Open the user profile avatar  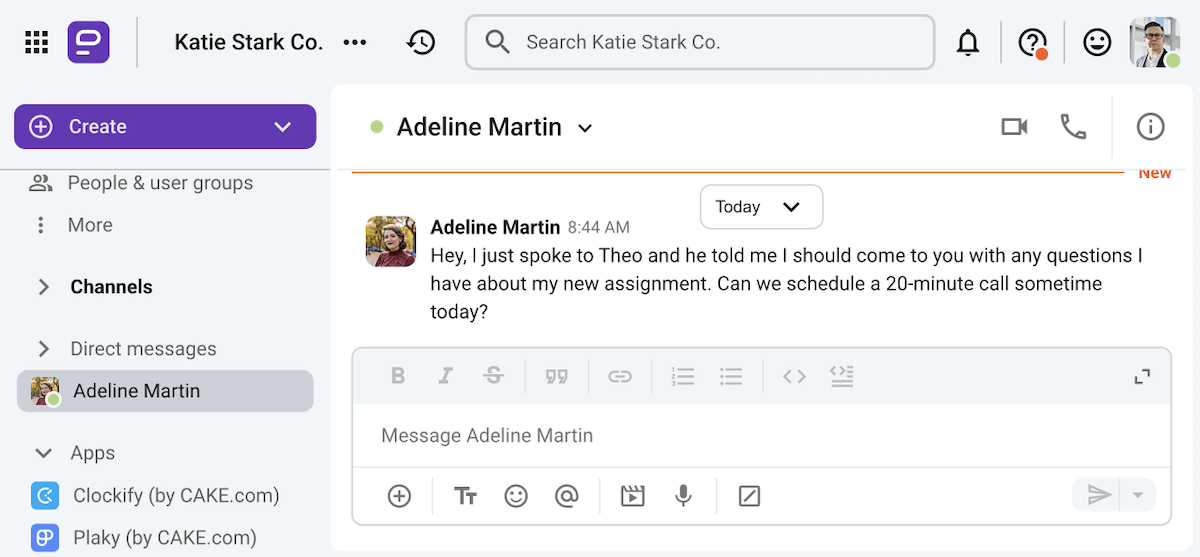(x=1155, y=42)
